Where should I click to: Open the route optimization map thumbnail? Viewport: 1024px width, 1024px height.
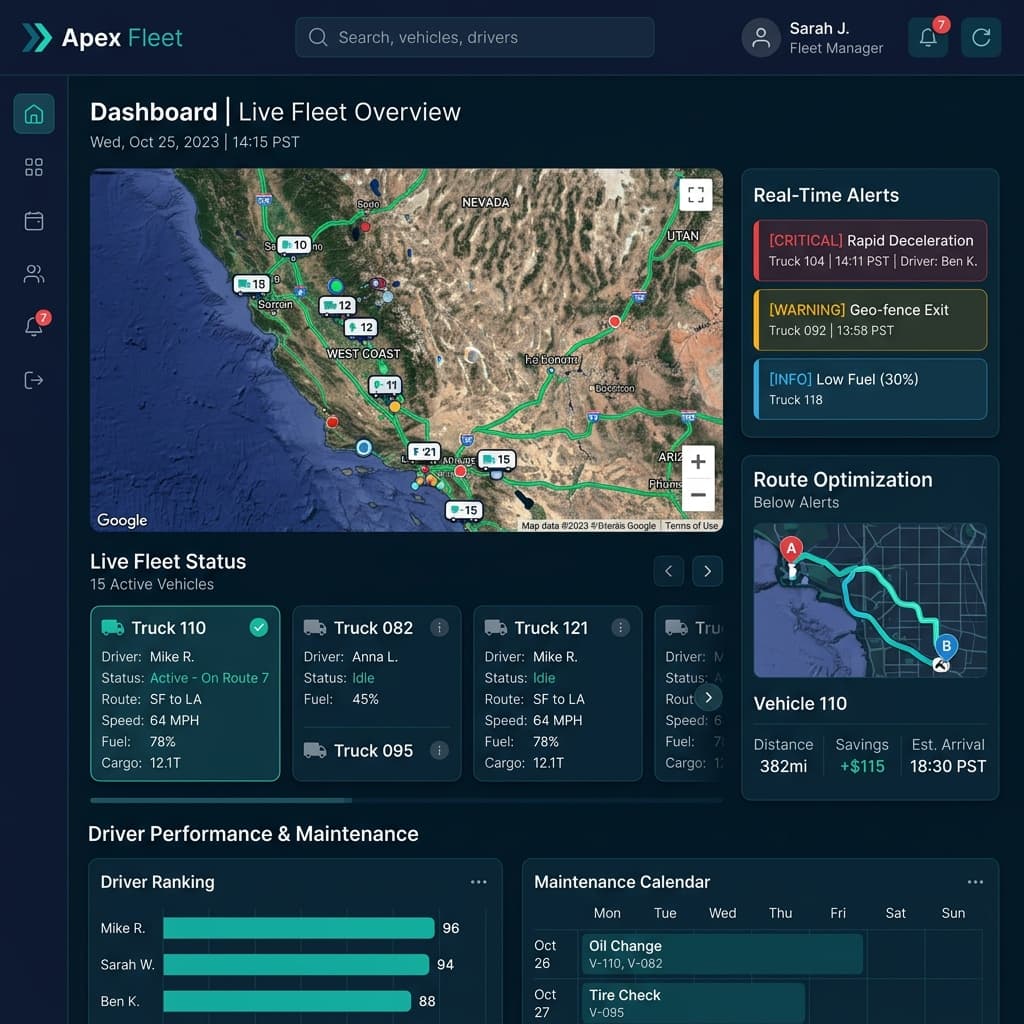tap(870, 600)
